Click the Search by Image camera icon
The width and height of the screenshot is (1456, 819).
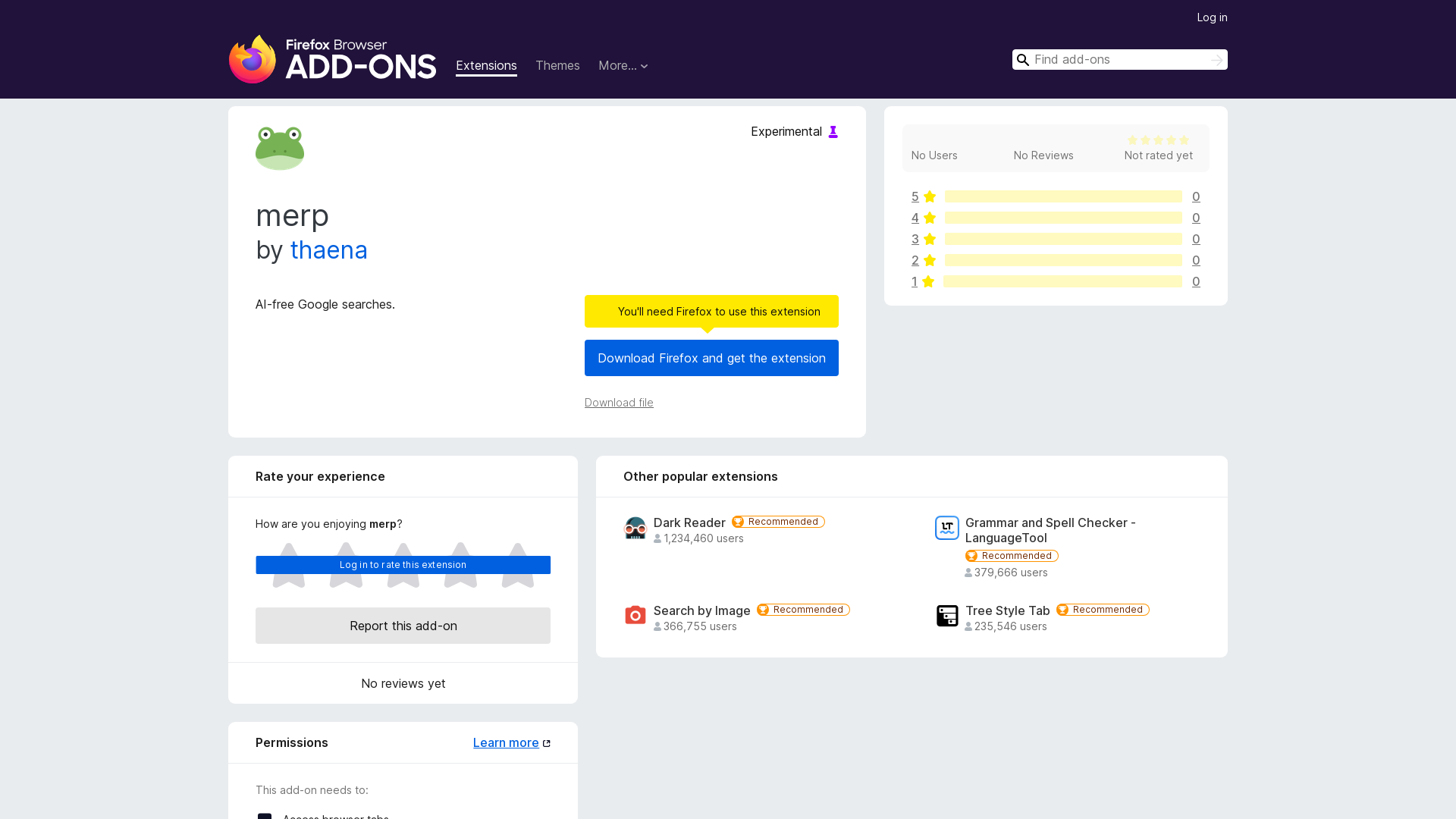tap(635, 616)
